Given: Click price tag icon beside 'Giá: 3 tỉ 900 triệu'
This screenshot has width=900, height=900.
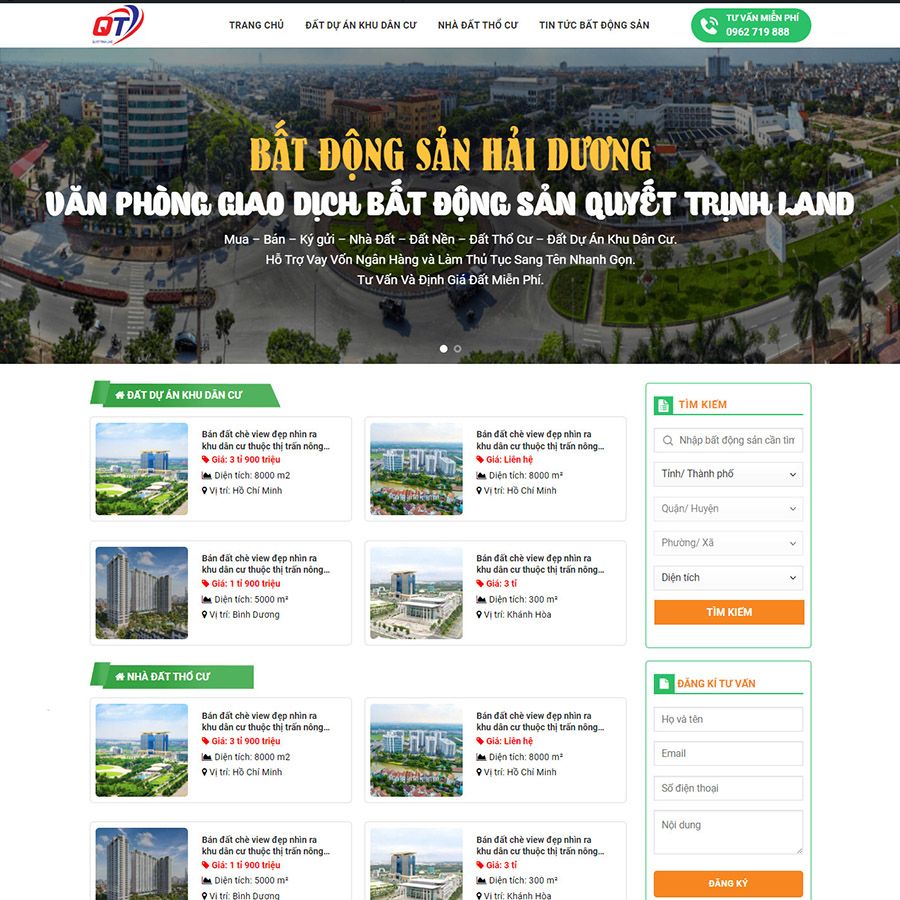Looking at the screenshot, I should [206, 460].
